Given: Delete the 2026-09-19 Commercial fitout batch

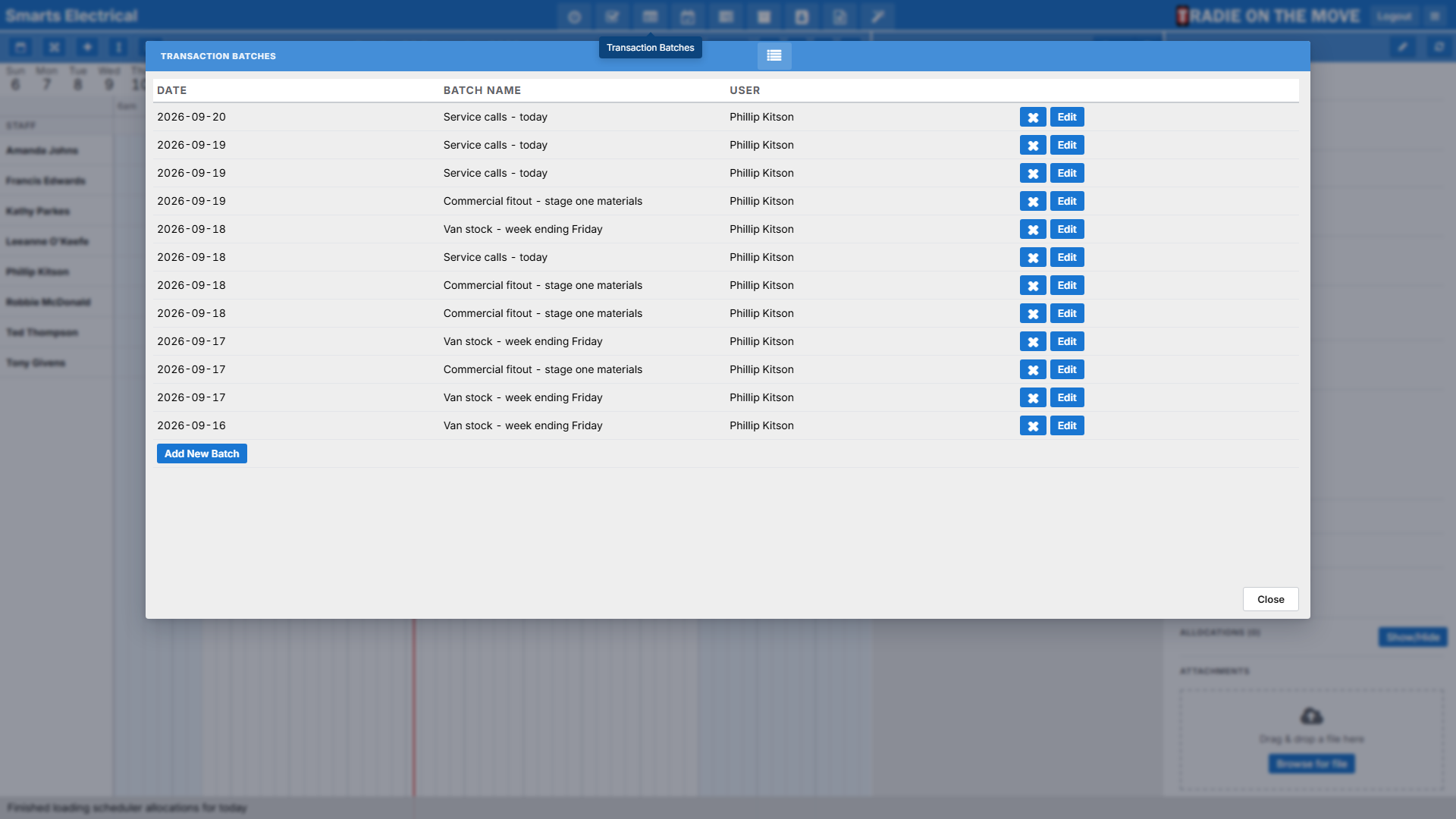Looking at the screenshot, I should (x=1033, y=201).
